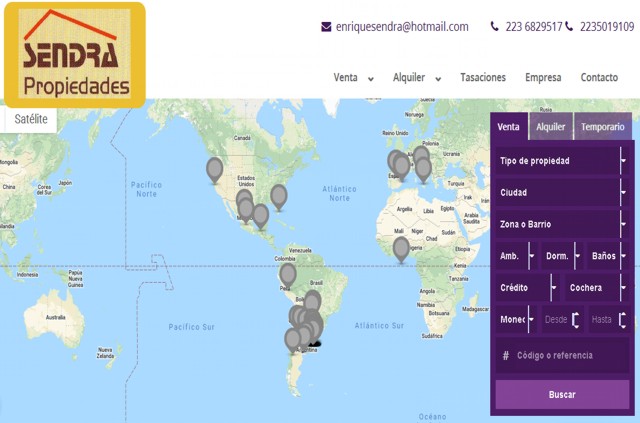Screen dimensions: 640x423
Task: Expand the Cochera selector
Action: click(x=594, y=288)
